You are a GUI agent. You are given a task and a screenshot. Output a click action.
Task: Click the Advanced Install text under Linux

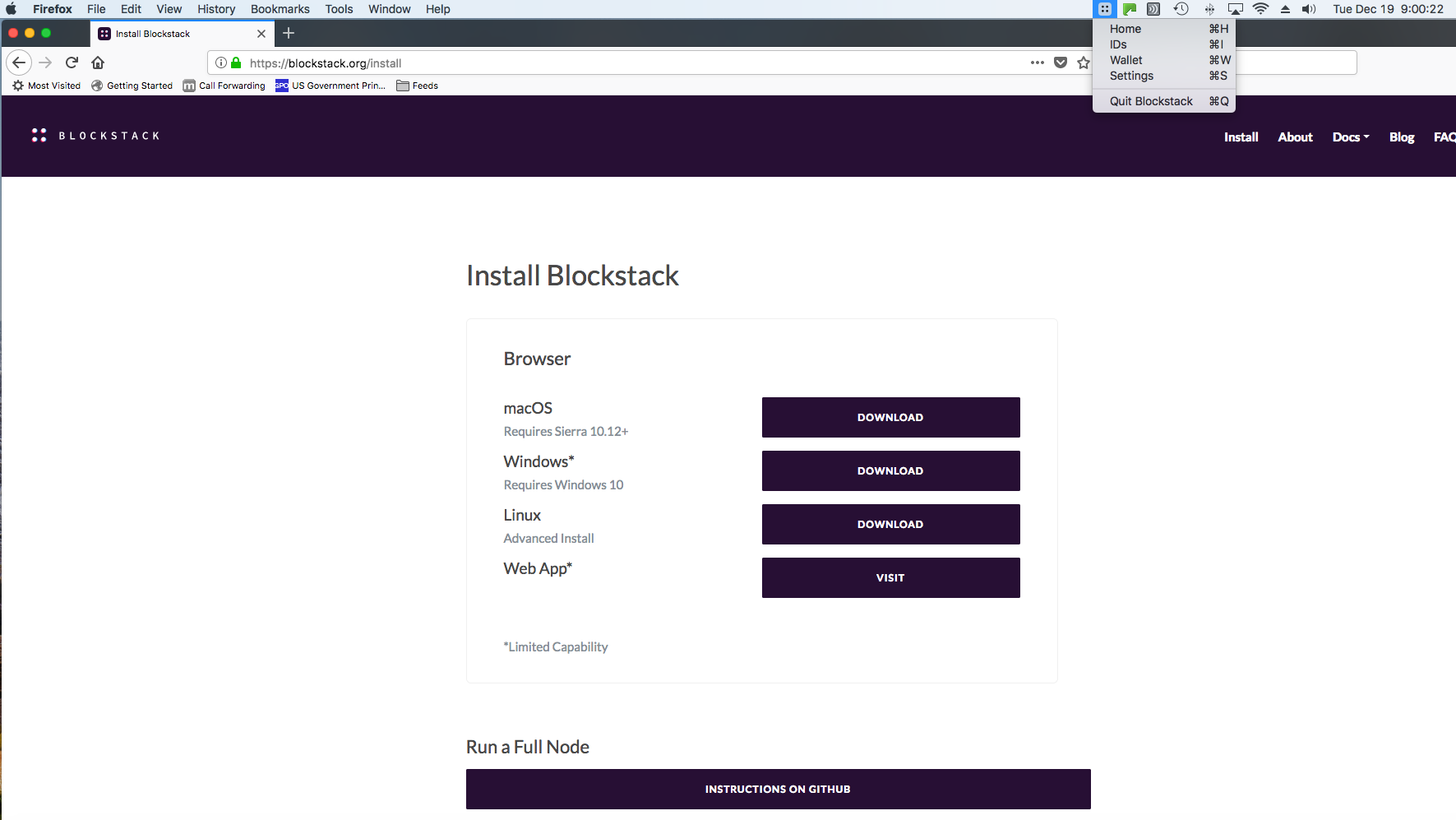(x=548, y=538)
